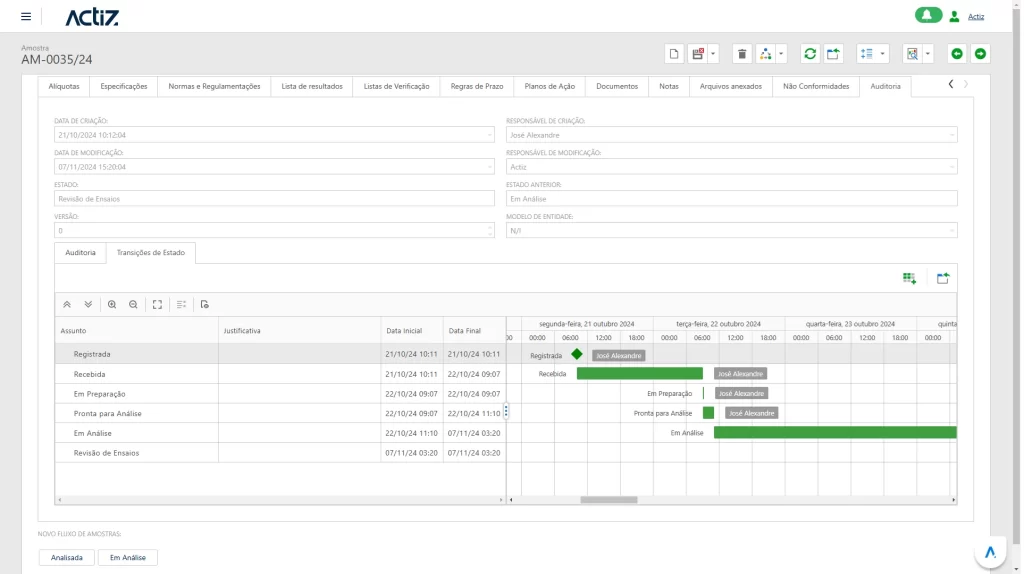
Task: Click the Gantt horizontal scrollbar thumb
Action: (x=608, y=500)
